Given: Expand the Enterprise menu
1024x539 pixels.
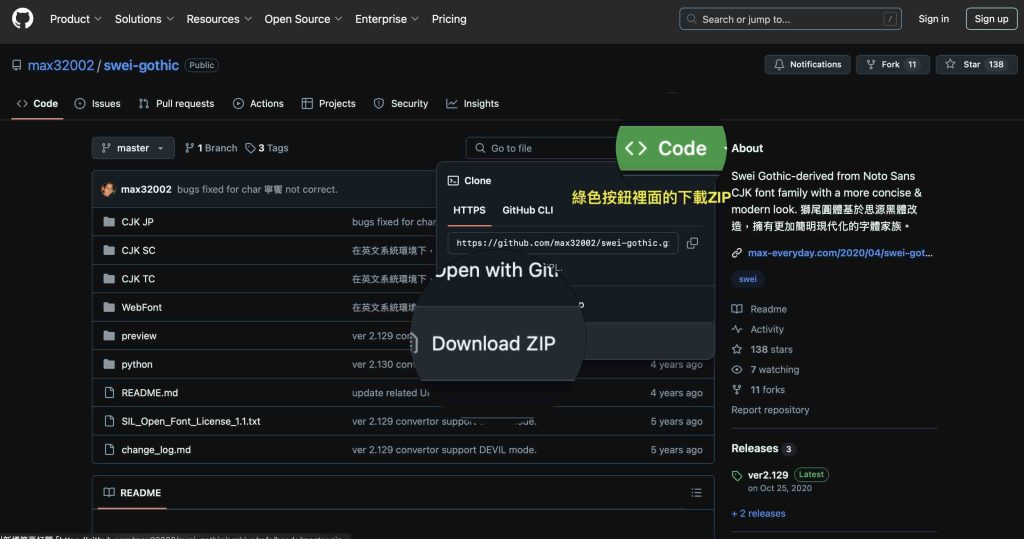Looking at the screenshot, I should pos(387,19).
